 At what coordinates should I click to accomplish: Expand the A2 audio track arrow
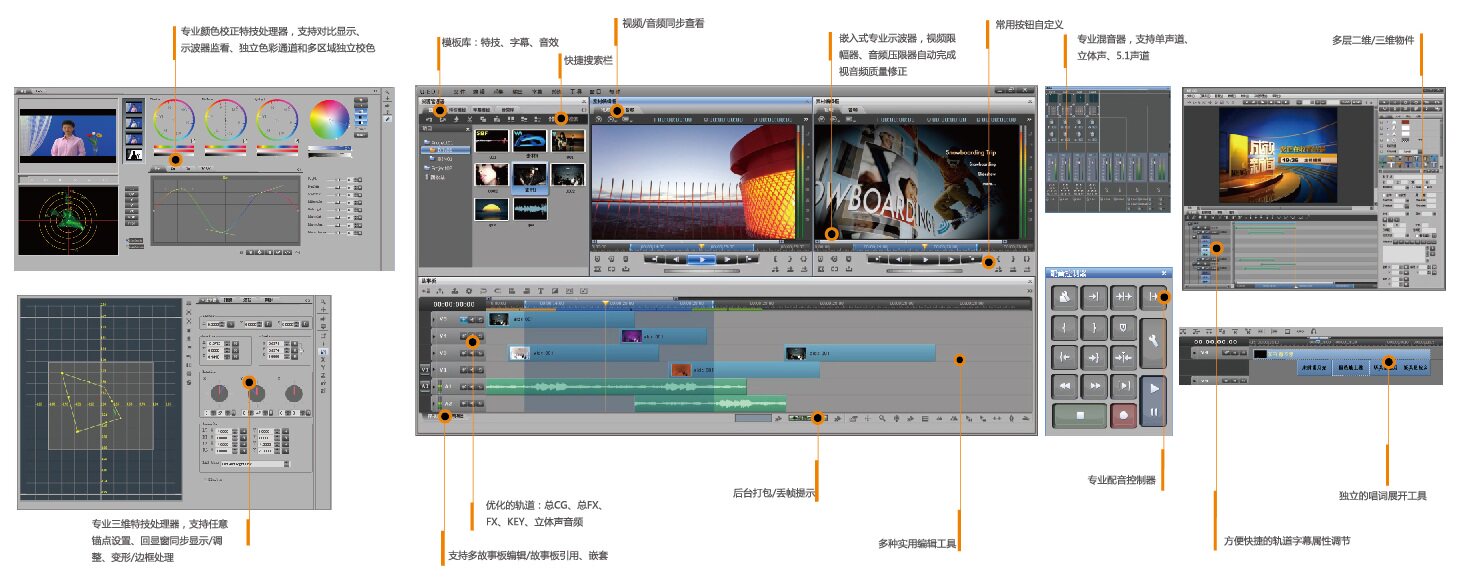pyautogui.click(x=434, y=403)
